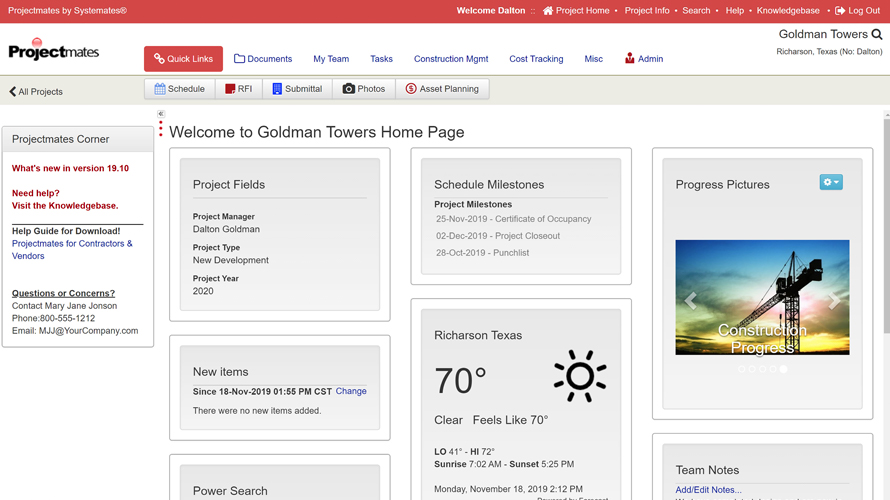This screenshot has height=500, width=890.
Task: Click the All Projects label
Action: pos(40,91)
